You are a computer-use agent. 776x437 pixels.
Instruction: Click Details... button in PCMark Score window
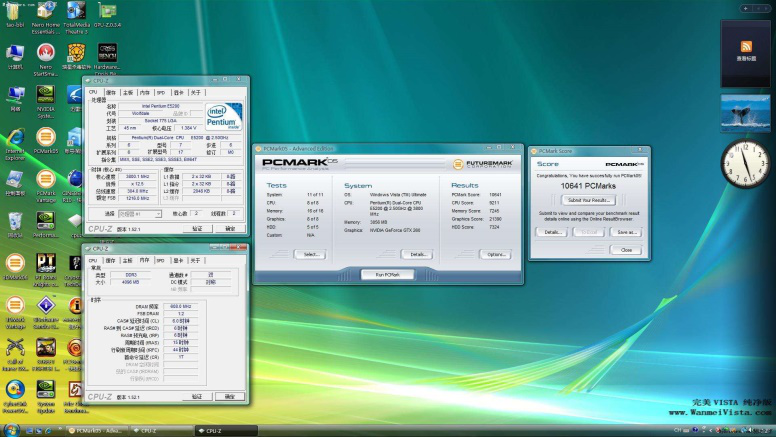click(552, 232)
